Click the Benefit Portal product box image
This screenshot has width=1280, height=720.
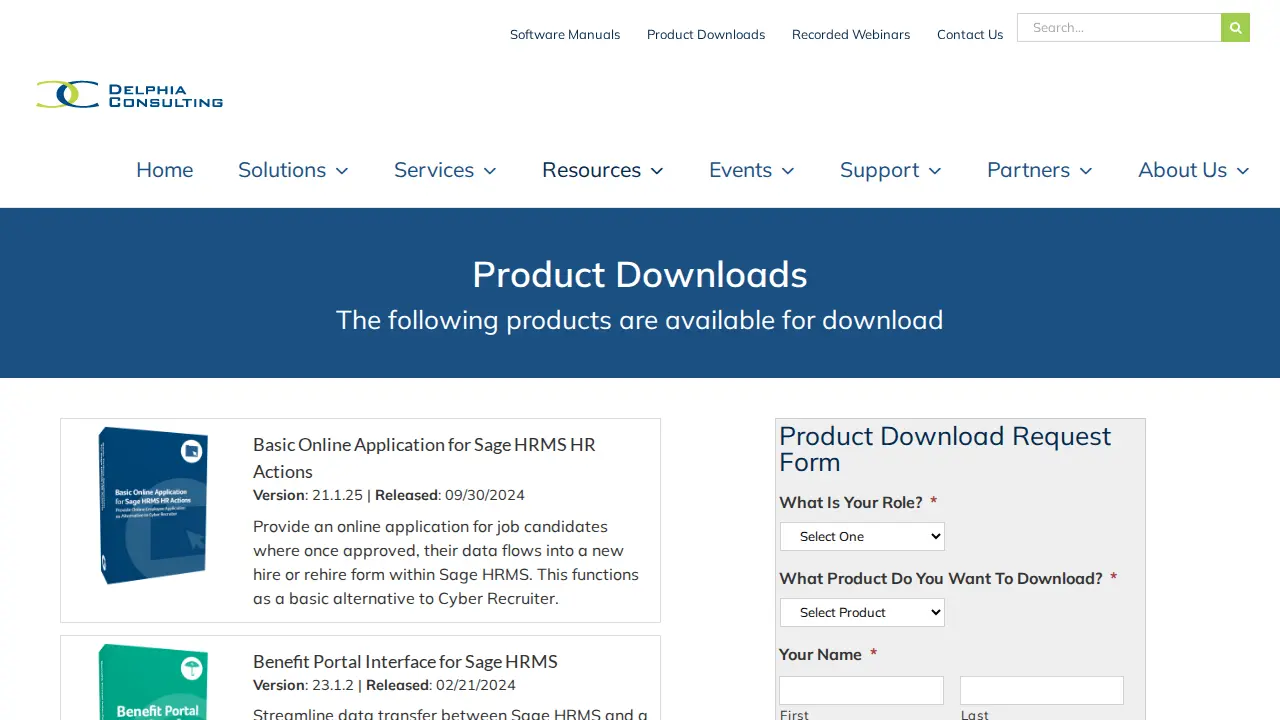tap(153, 681)
